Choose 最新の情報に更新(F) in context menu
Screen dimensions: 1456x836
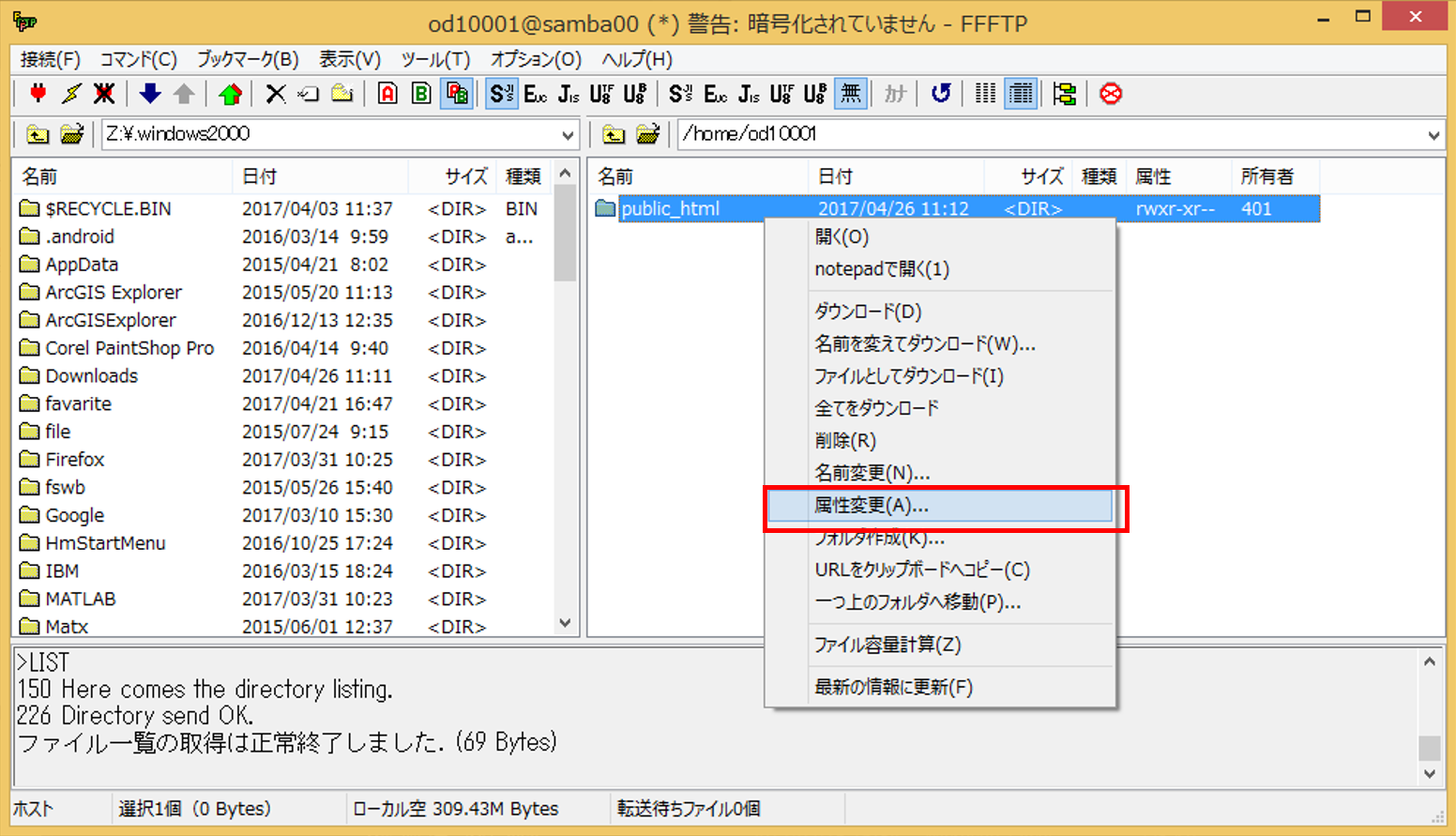(x=940, y=687)
